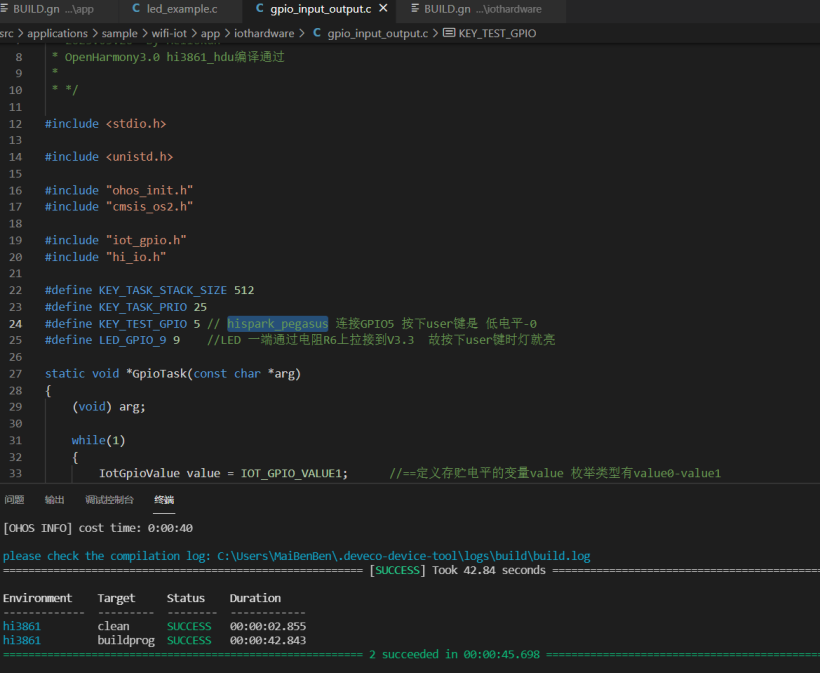Click the highlighted hispark_pegasus text on line 24

277,324
